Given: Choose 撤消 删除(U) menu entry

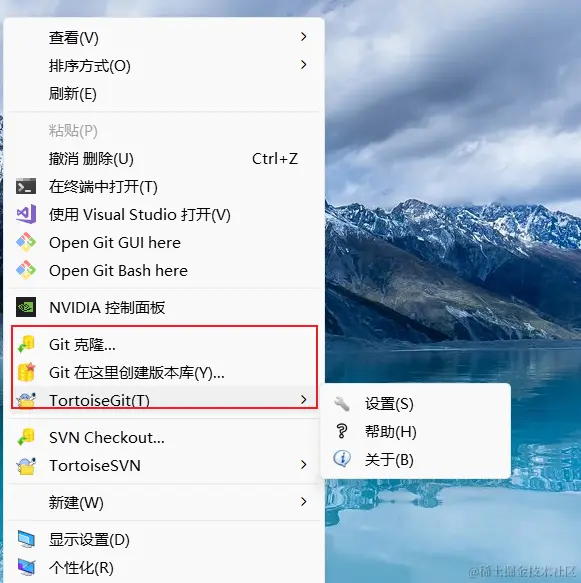Looking at the screenshot, I should 164,159.
